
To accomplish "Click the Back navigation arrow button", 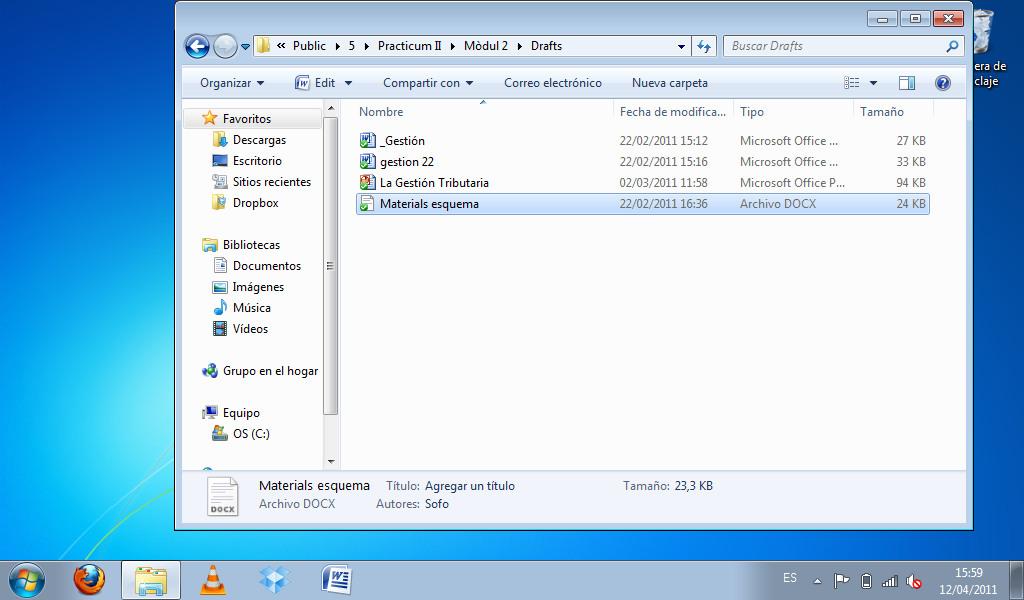I will (x=197, y=46).
